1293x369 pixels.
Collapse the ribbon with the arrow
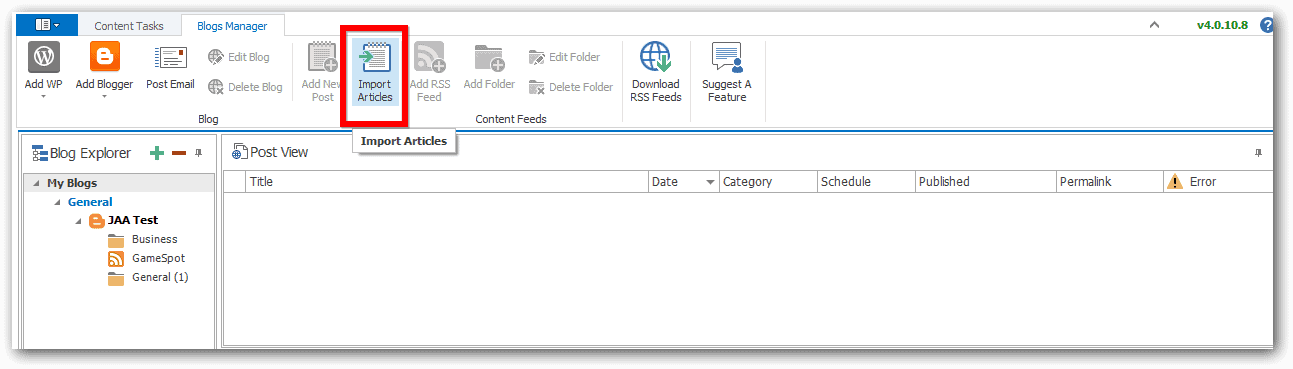click(1154, 25)
